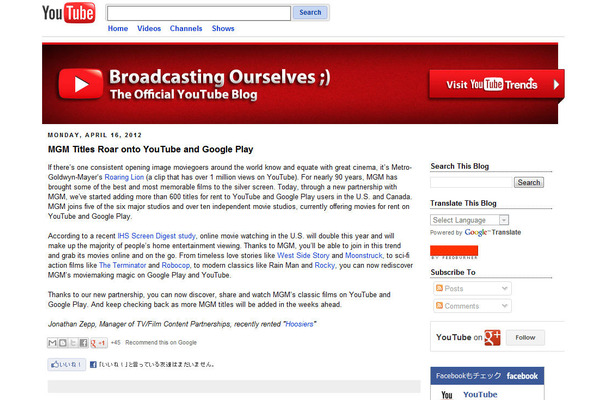Viewport: 610px width, 400px height.
Task: Expand the Comments subscribe dropdown arrow
Action: coord(505,306)
